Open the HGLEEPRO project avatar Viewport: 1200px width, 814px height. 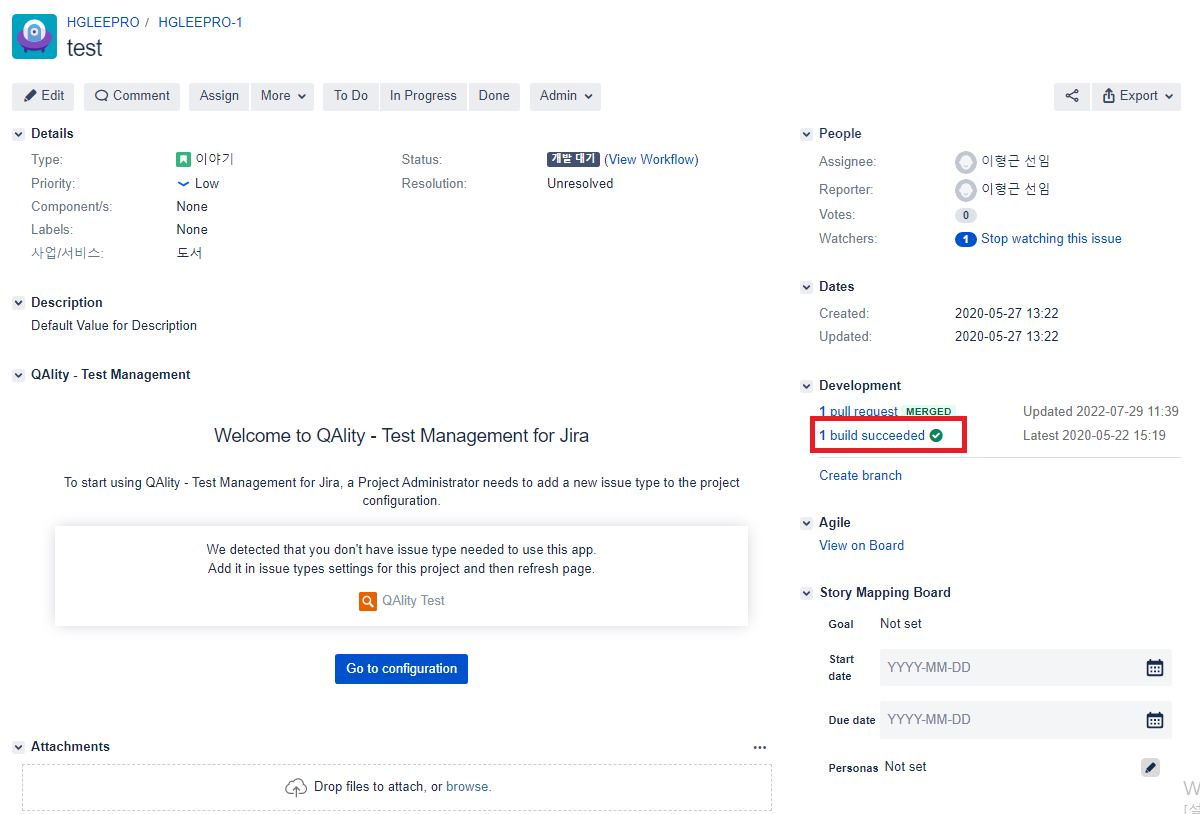tap(35, 37)
